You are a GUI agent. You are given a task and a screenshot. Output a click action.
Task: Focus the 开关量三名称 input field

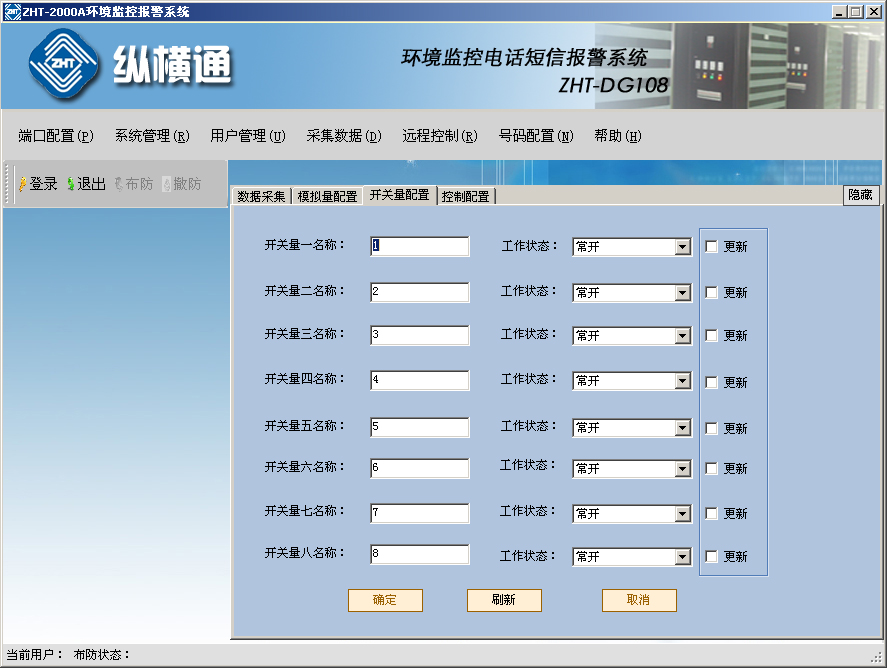(420, 335)
